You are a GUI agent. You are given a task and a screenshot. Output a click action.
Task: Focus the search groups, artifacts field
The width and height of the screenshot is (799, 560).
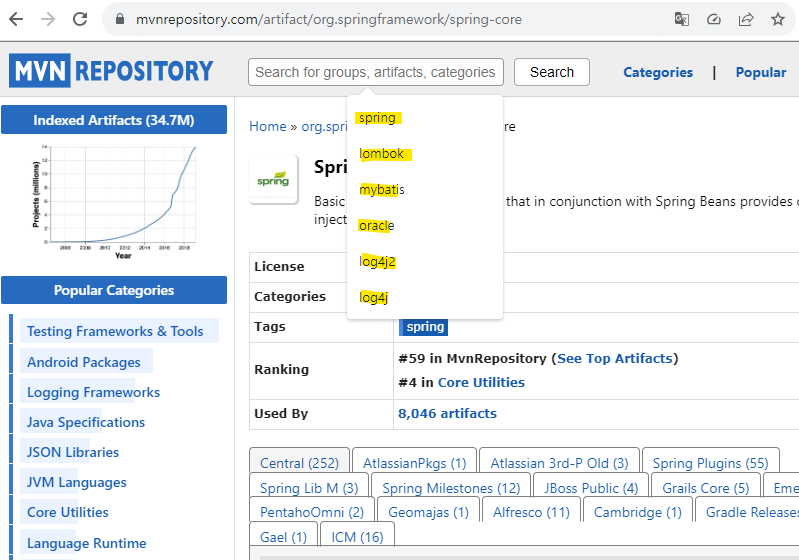pyautogui.click(x=376, y=72)
